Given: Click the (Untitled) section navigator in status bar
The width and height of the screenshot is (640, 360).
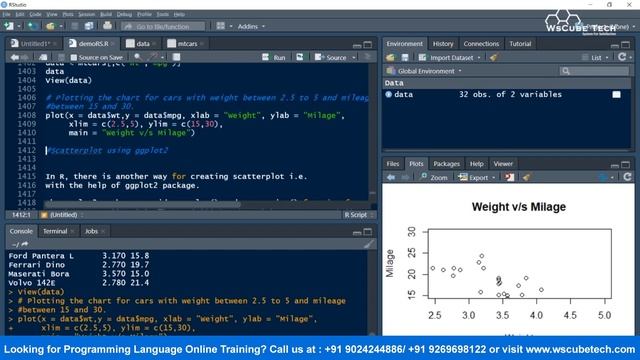Looking at the screenshot, I should [x=62, y=215].
